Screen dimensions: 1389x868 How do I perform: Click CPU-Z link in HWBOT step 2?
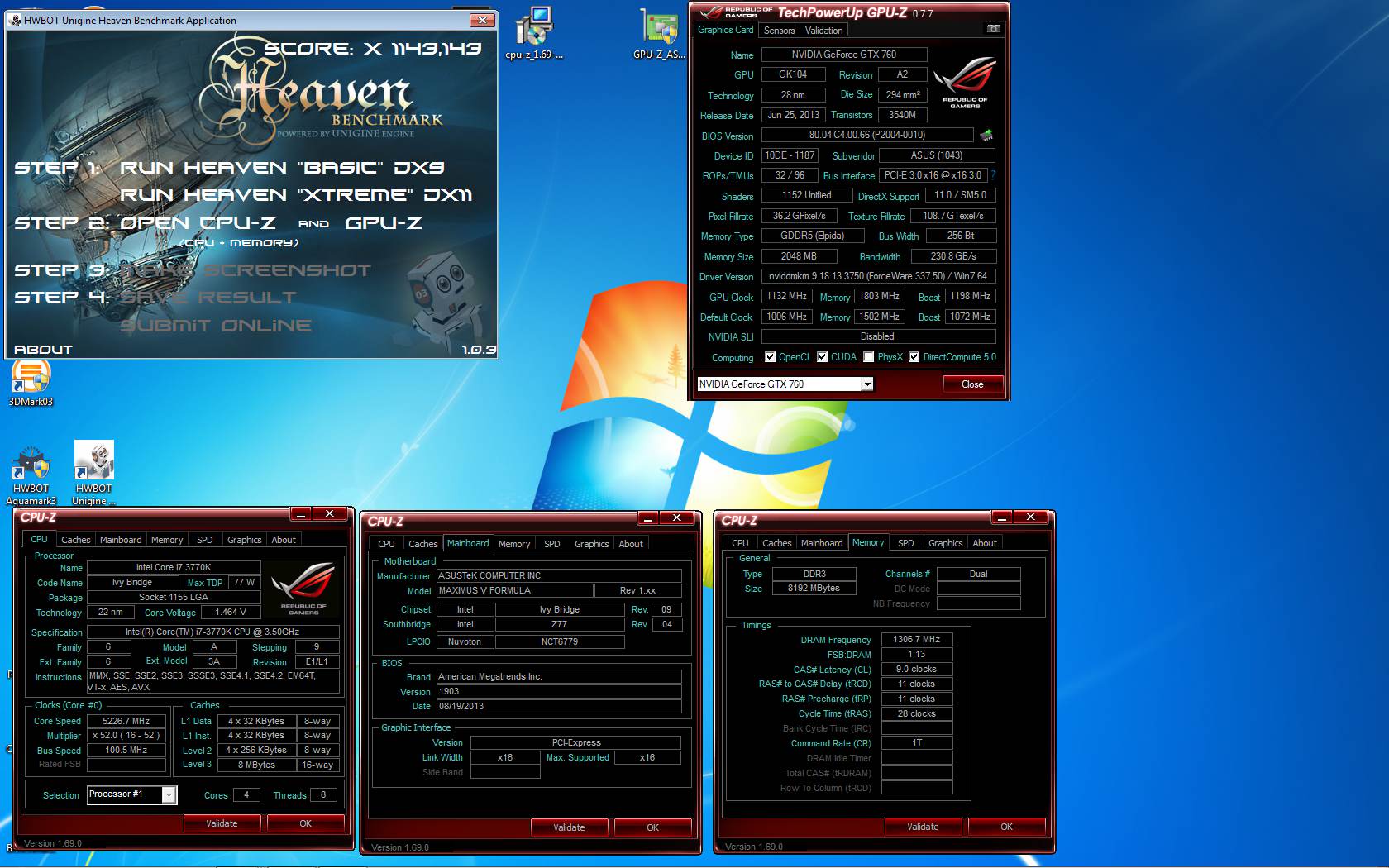(x=198, y=223)
